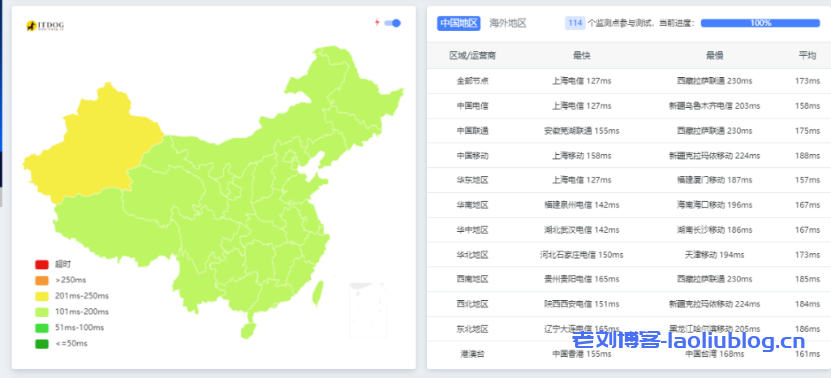Click the 114 monitoring points badge
Image resolution: width=831 pixels, height=378 pixels.
point(575,23)
